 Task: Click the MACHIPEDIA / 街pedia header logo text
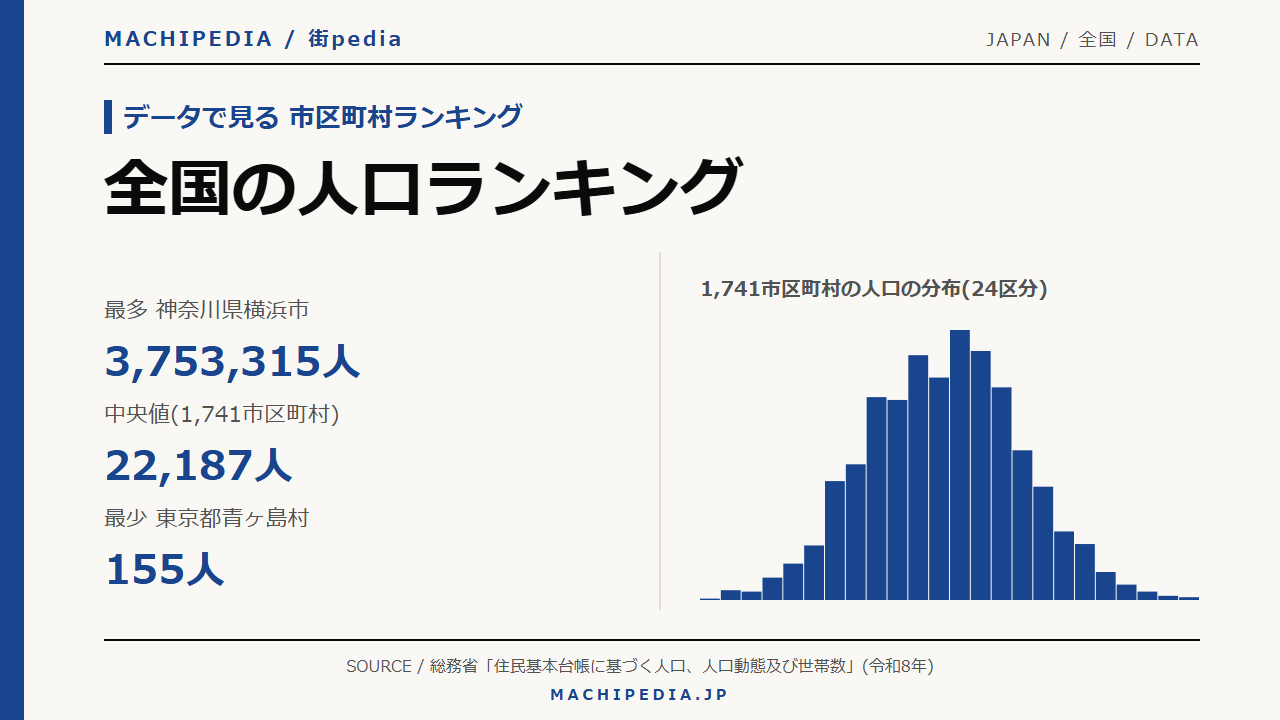click(x=253, y=39)
